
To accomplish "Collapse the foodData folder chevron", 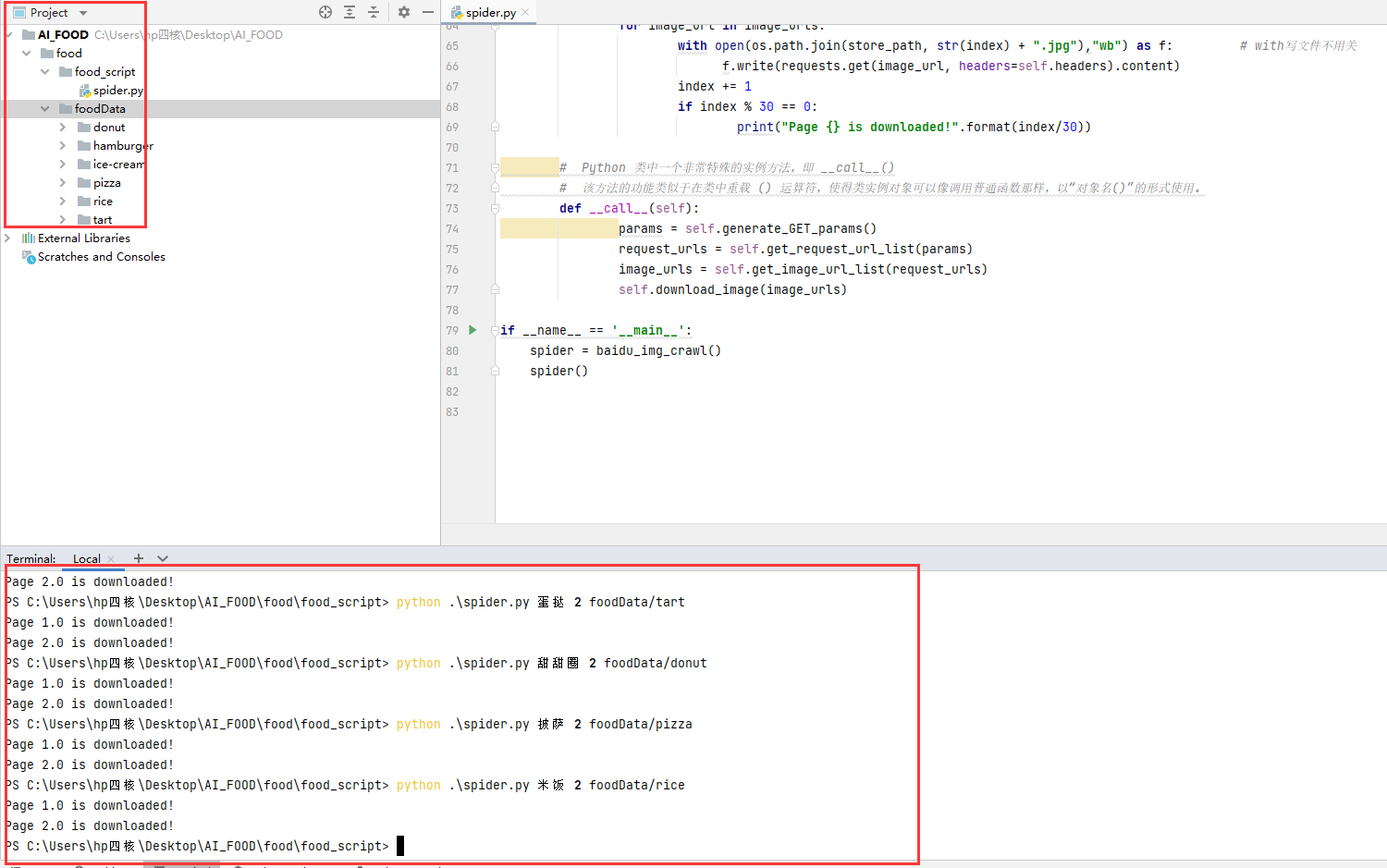I will click(x=45, y=109).
